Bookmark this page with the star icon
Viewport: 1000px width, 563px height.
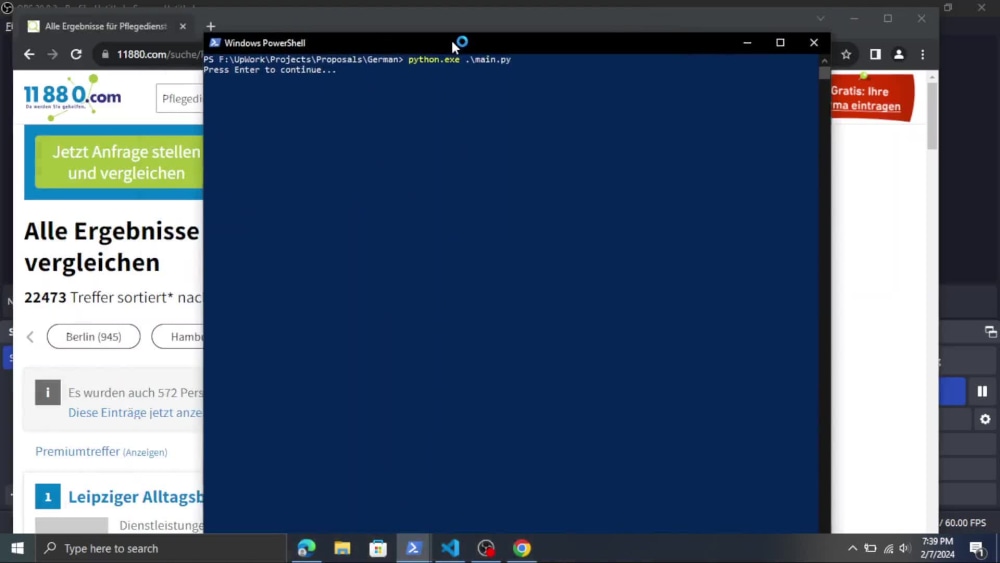[846, 55]
